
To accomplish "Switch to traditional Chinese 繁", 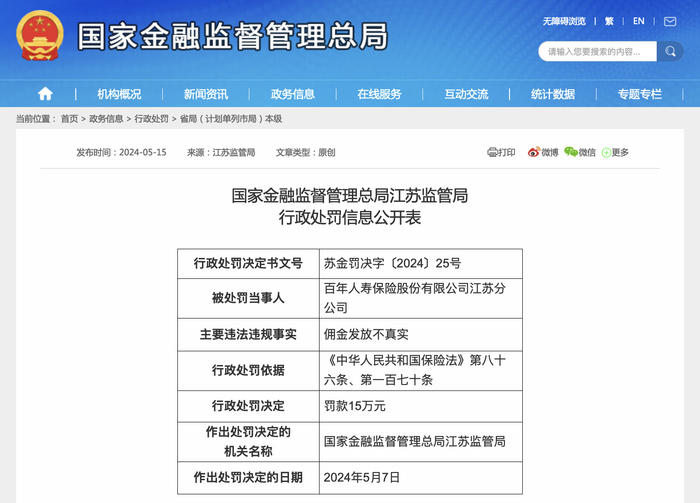I will click(609, 21).
